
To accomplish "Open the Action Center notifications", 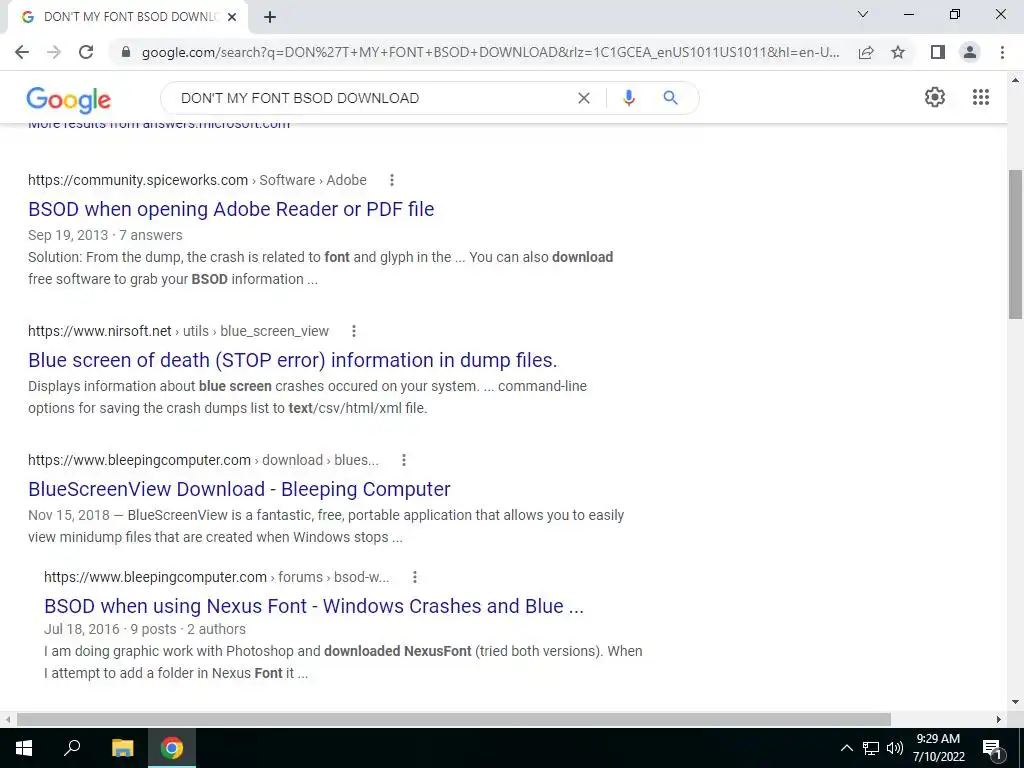I will coord(992,748).
